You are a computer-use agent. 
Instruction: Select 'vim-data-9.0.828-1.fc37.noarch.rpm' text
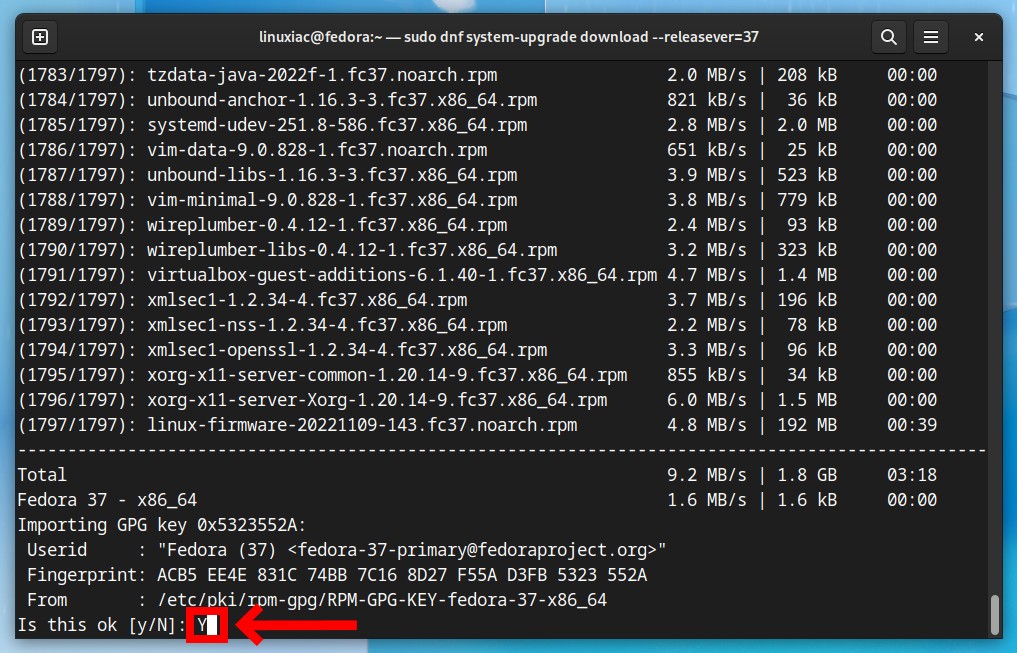point(317,150)
